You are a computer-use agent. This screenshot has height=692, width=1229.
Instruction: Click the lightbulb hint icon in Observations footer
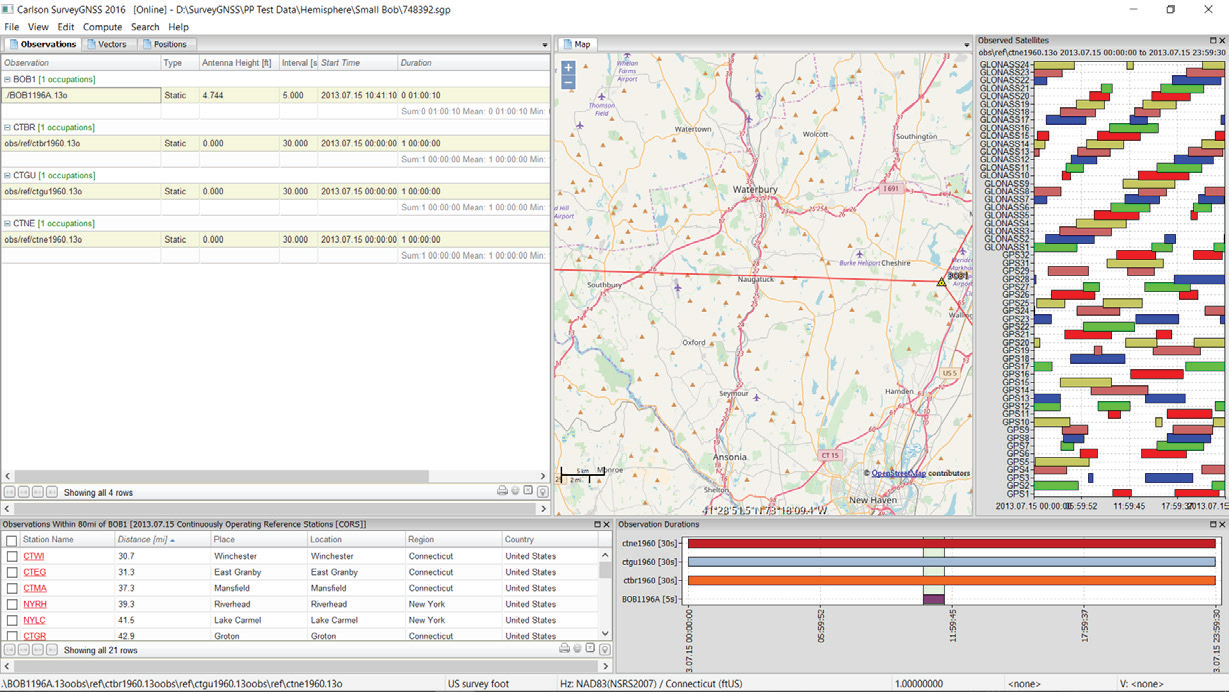[x=542, y=491]
